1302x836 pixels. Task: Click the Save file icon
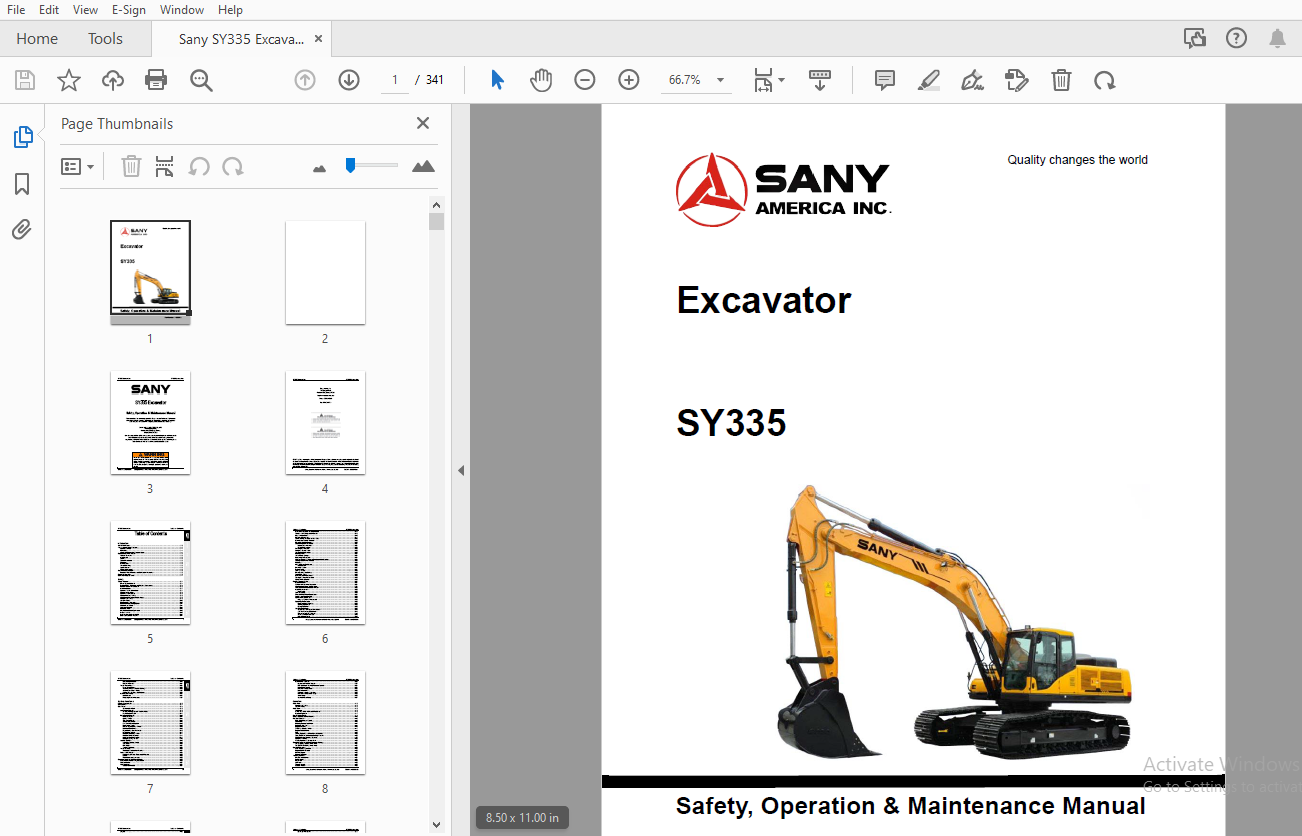point(25,80)
